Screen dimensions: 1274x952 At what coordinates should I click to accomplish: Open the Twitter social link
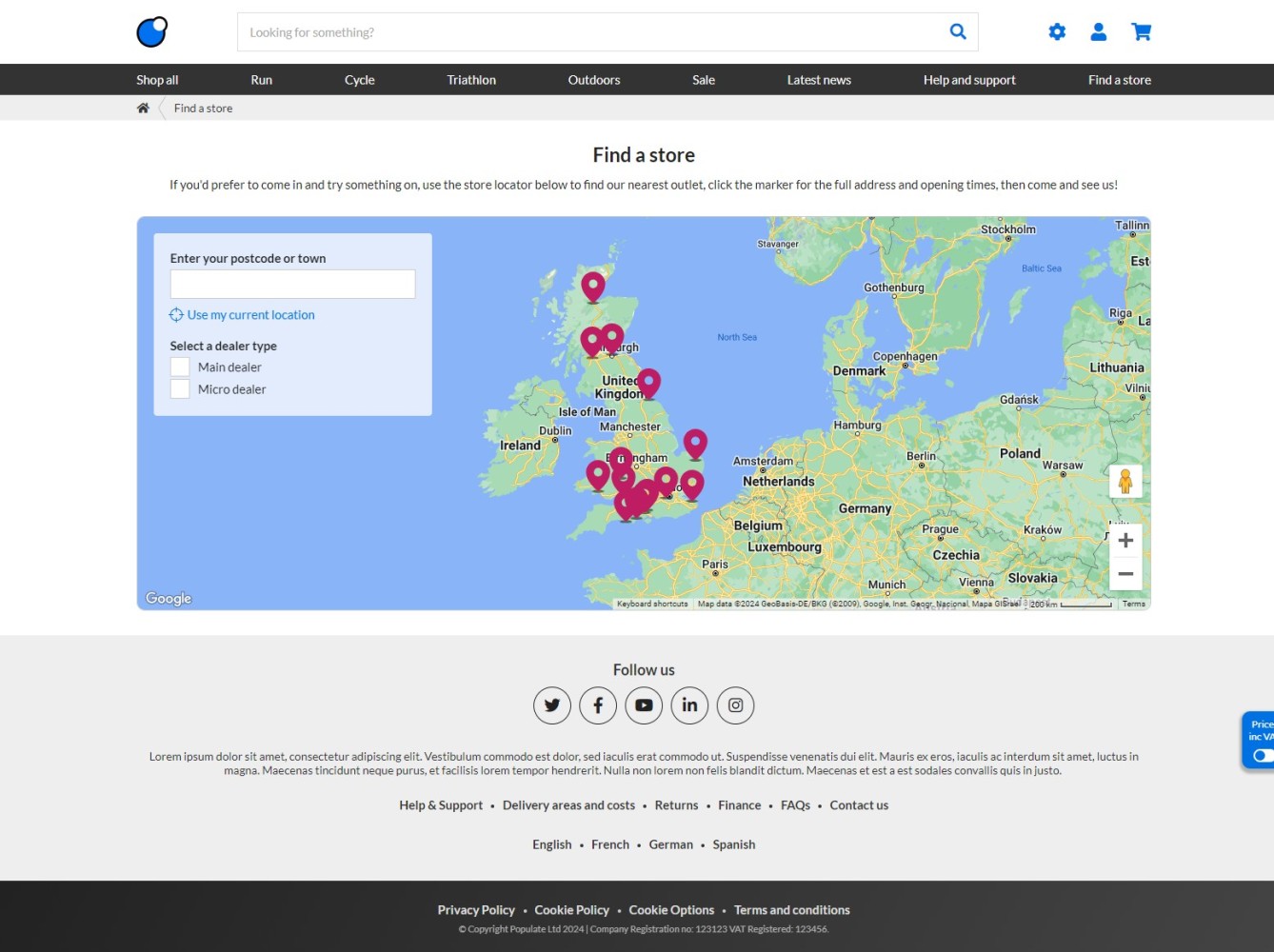(552, 705)
